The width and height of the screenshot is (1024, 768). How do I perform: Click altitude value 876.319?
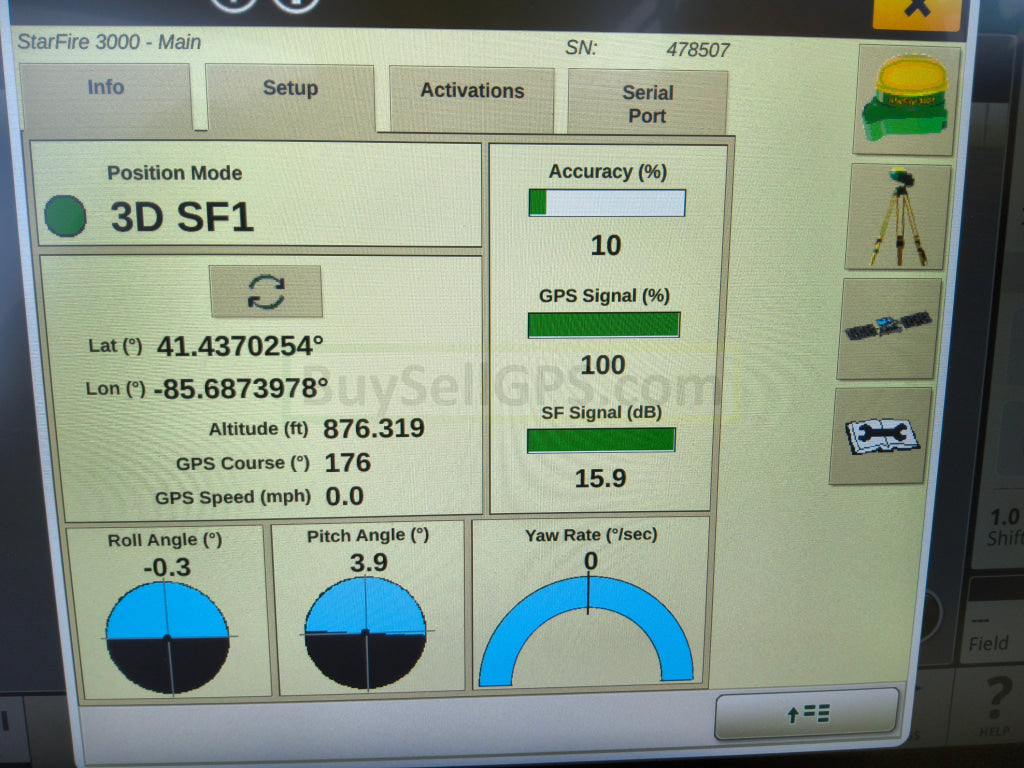(374, 428)
